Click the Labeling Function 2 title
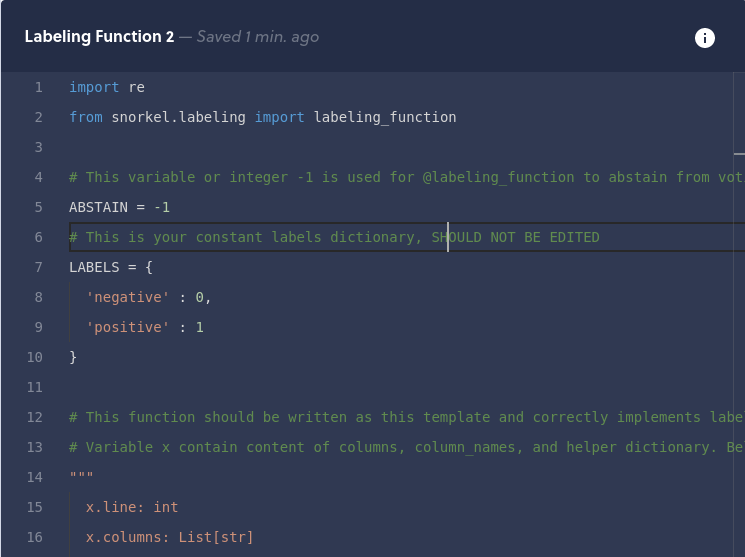The height and width of the screenshot is (557, 745). (99, 37)
